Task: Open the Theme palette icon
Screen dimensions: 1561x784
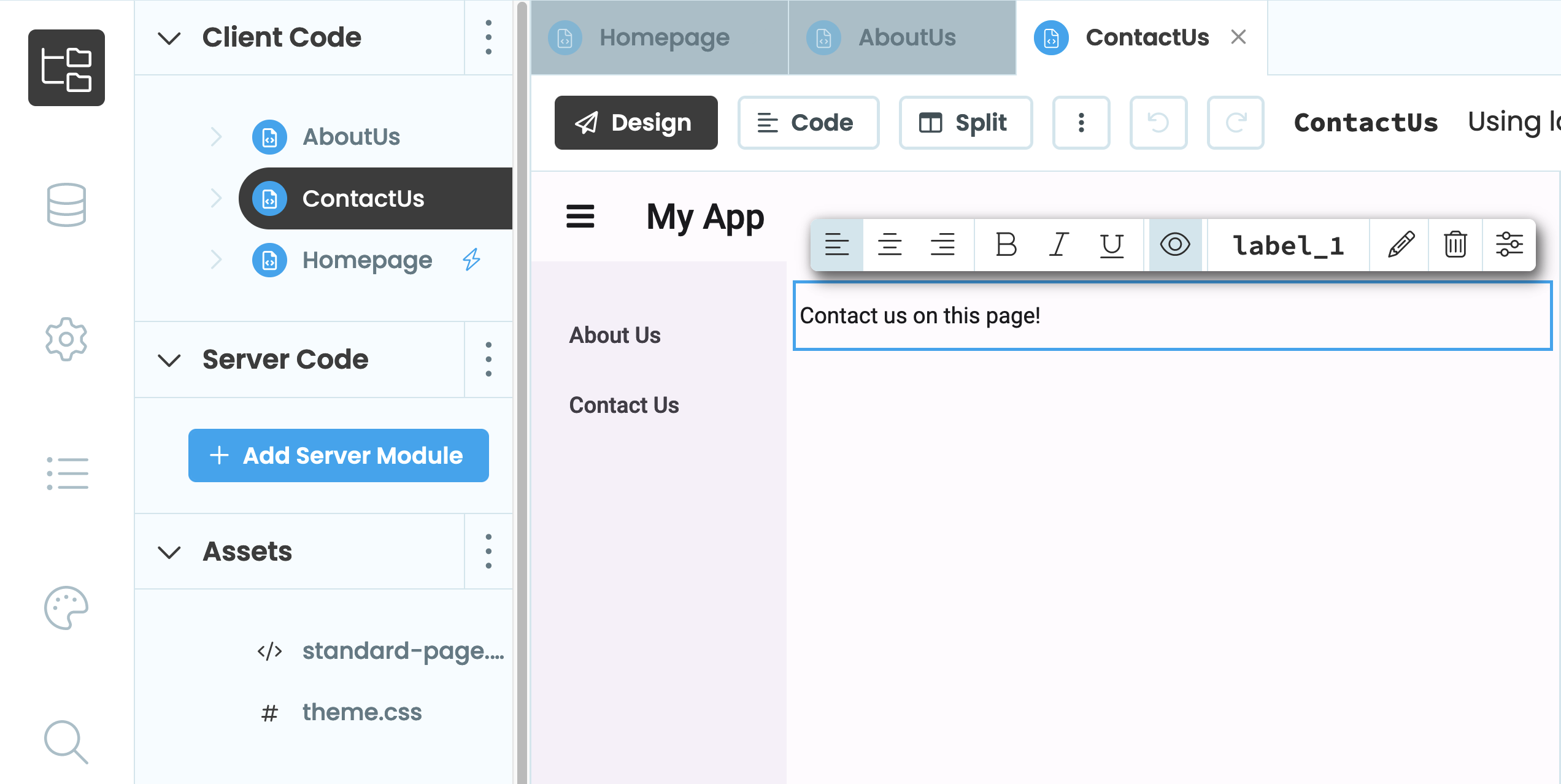Action: click(x=66, y=608)
